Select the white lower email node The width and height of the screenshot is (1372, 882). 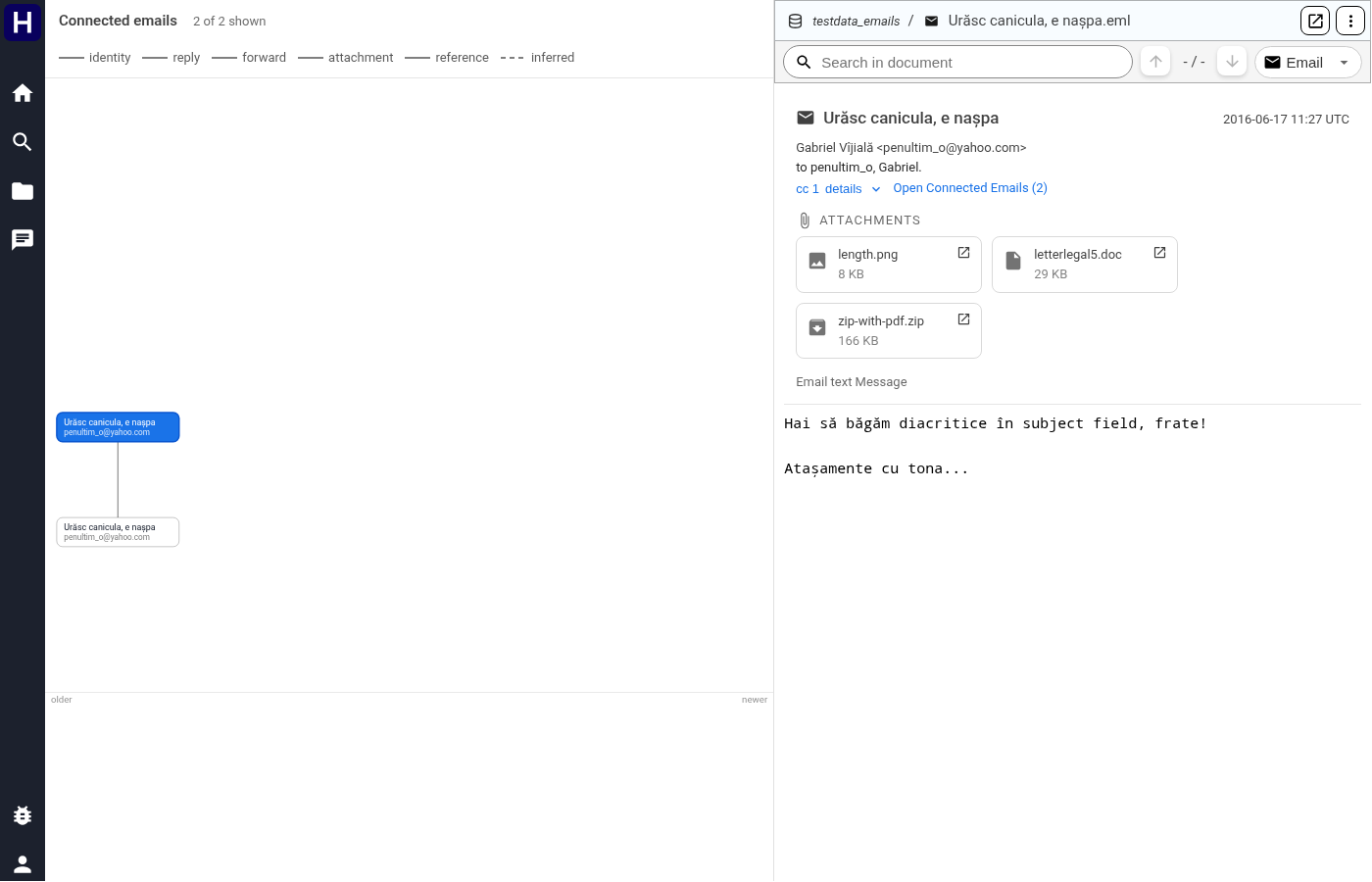tap(118, 532)
